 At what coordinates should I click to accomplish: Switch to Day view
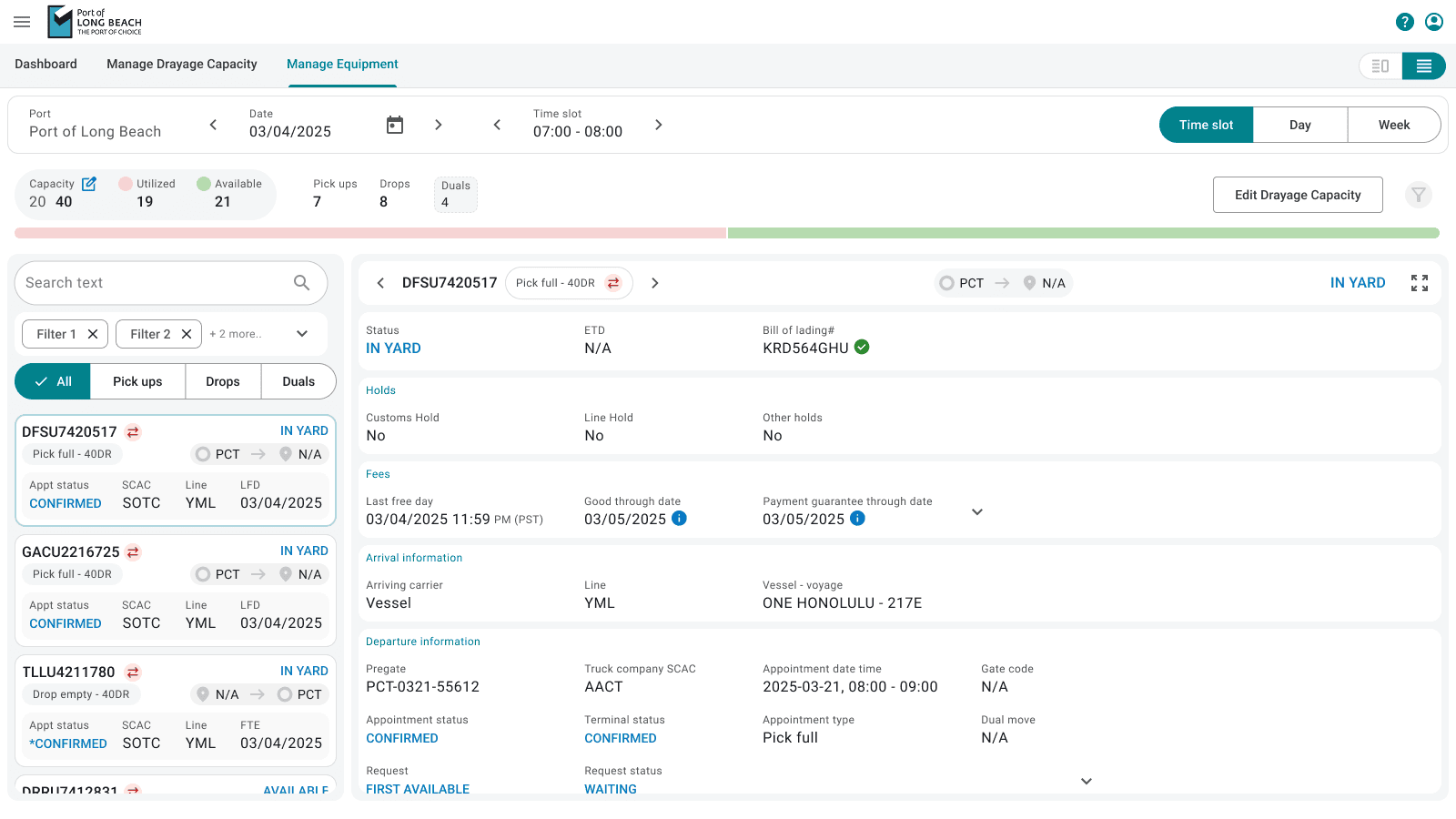click(1300, 125)
